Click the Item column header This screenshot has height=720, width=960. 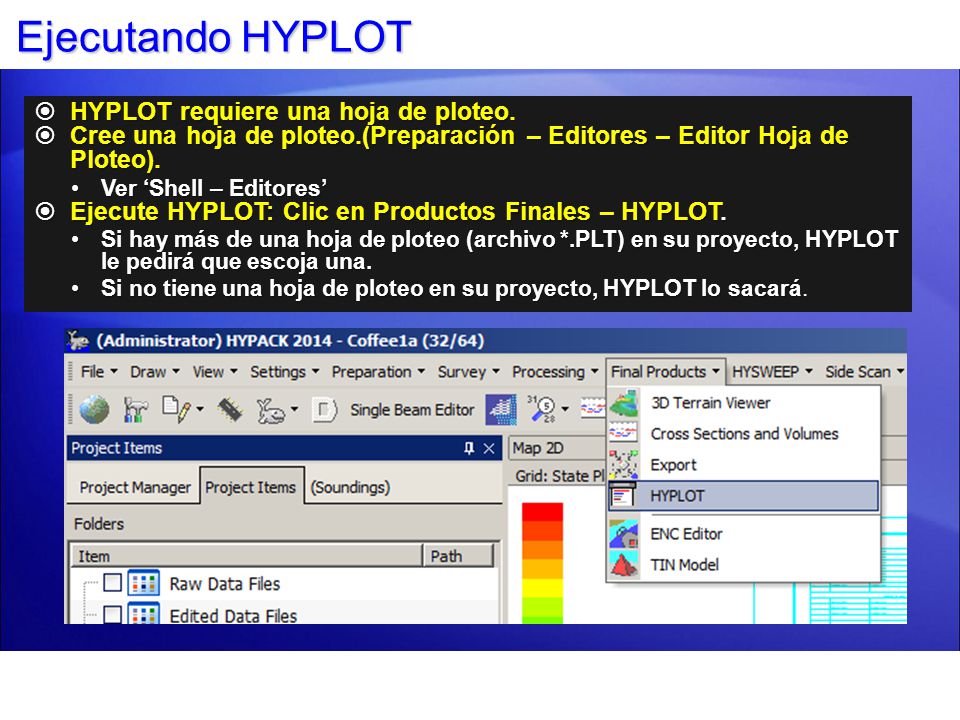pyautogui.click(x=246, y=556)
